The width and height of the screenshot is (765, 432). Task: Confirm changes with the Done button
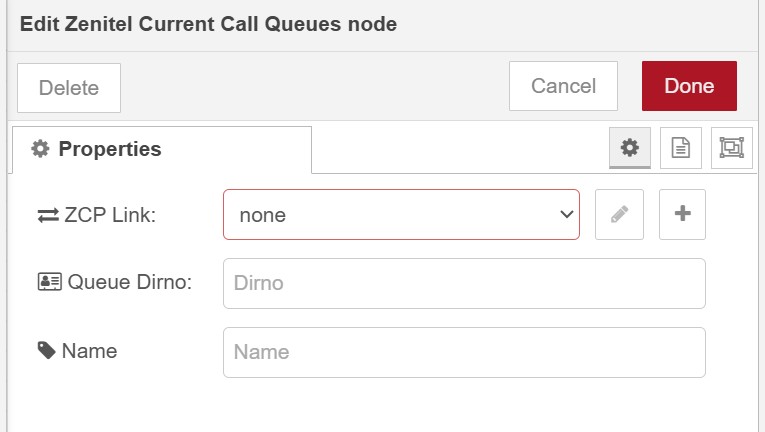tap(689, 86)
